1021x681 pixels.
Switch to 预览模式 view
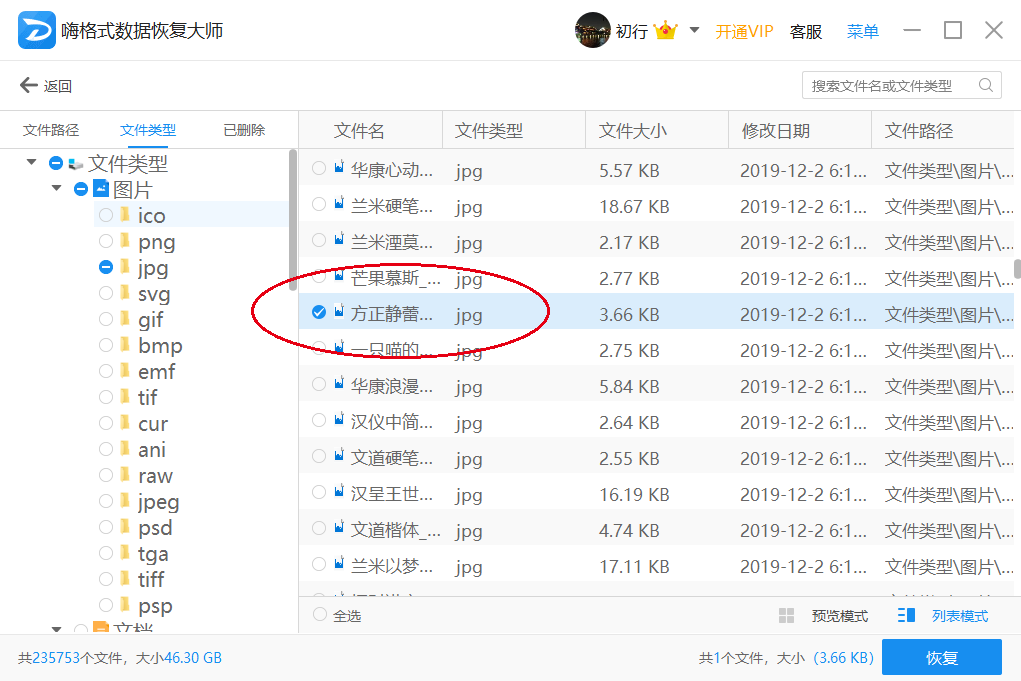(839, 616)
